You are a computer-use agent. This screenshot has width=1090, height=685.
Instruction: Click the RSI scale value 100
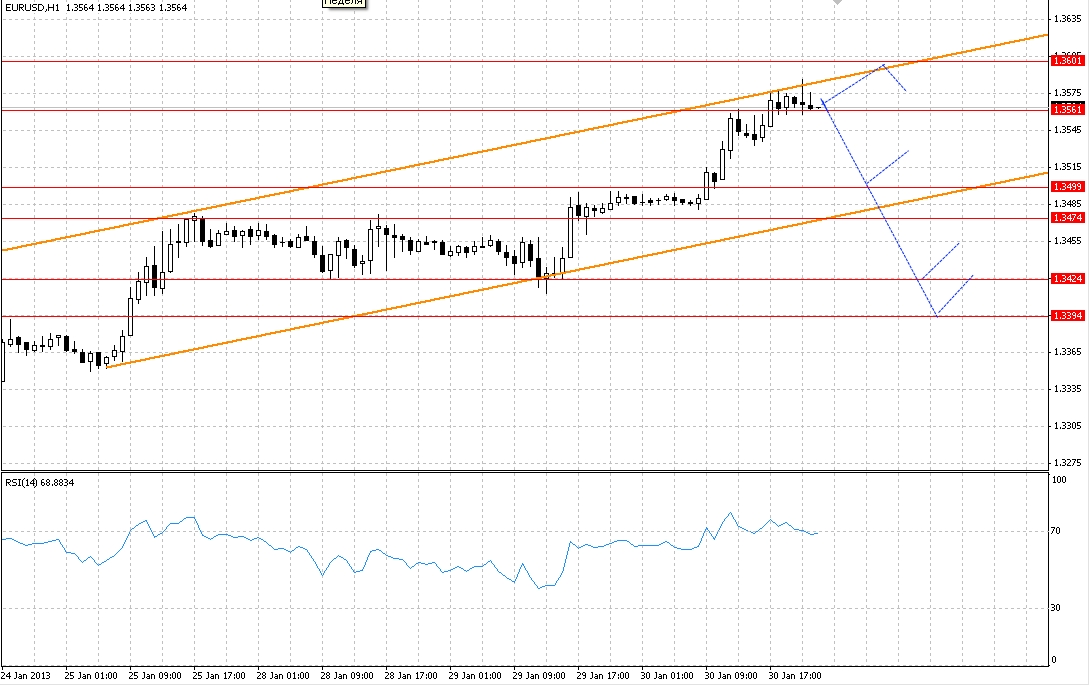coord(1059,480)
